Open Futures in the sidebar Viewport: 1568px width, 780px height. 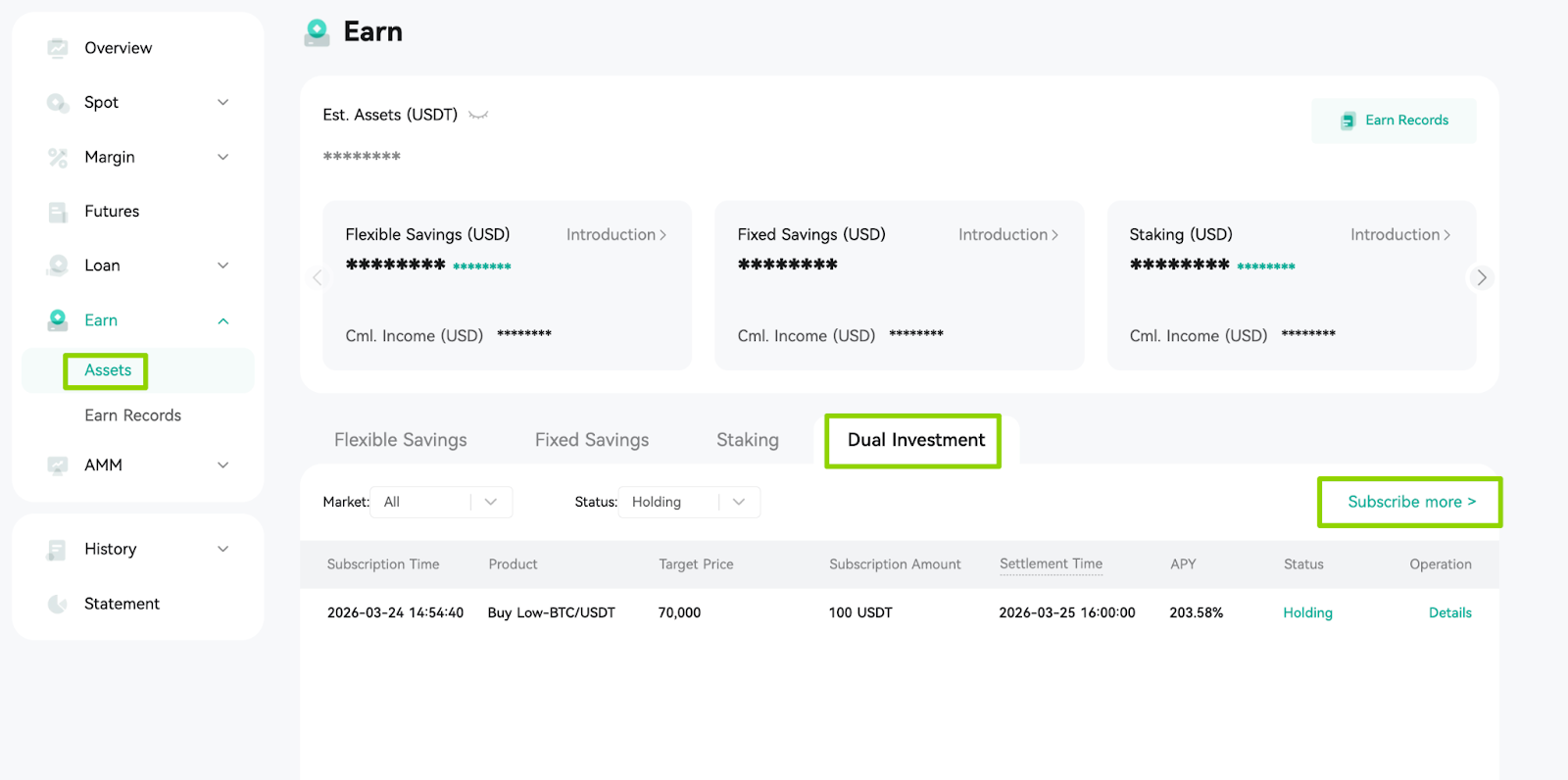pos(112,212)
